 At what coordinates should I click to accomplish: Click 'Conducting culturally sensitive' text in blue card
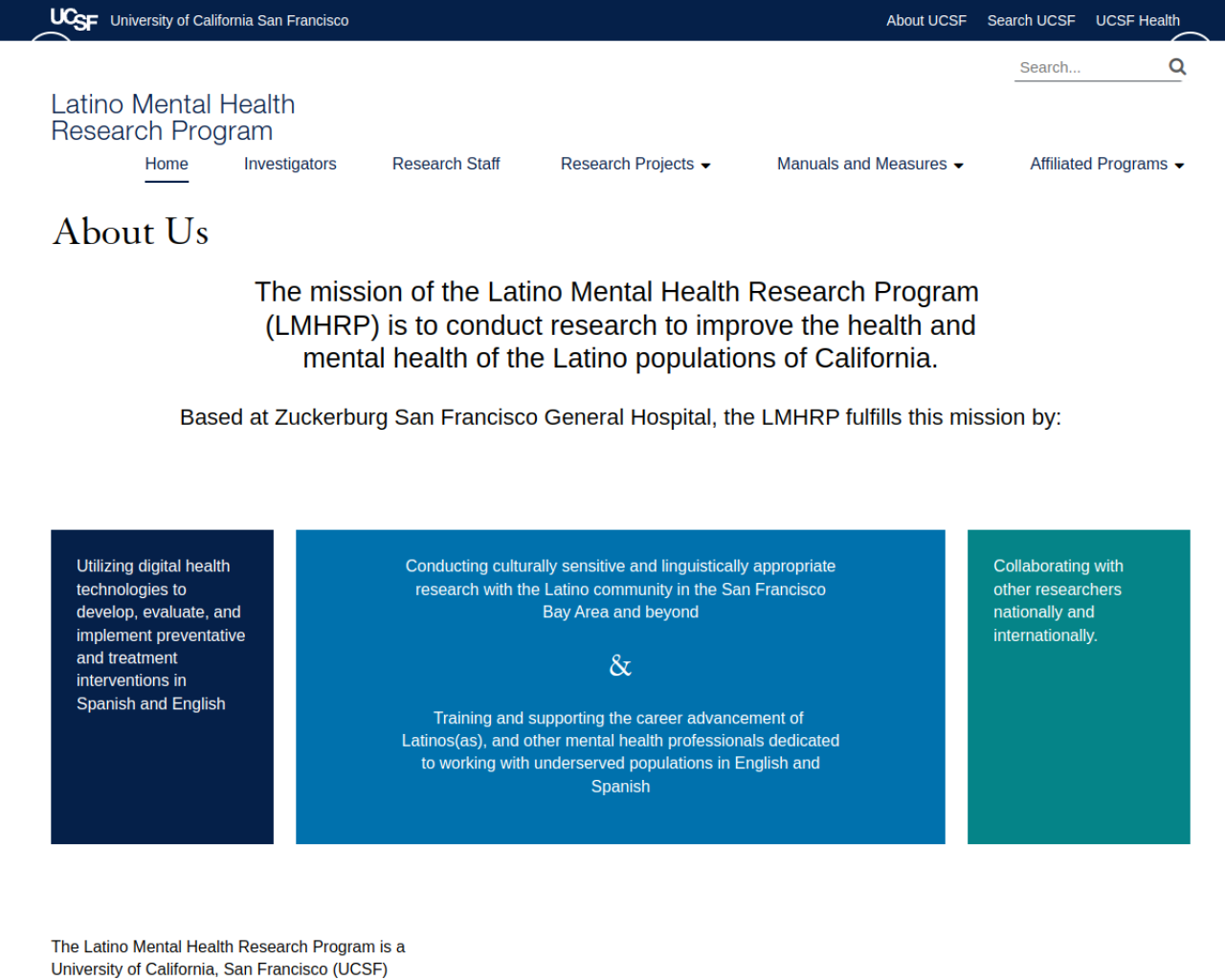point(620,589)
